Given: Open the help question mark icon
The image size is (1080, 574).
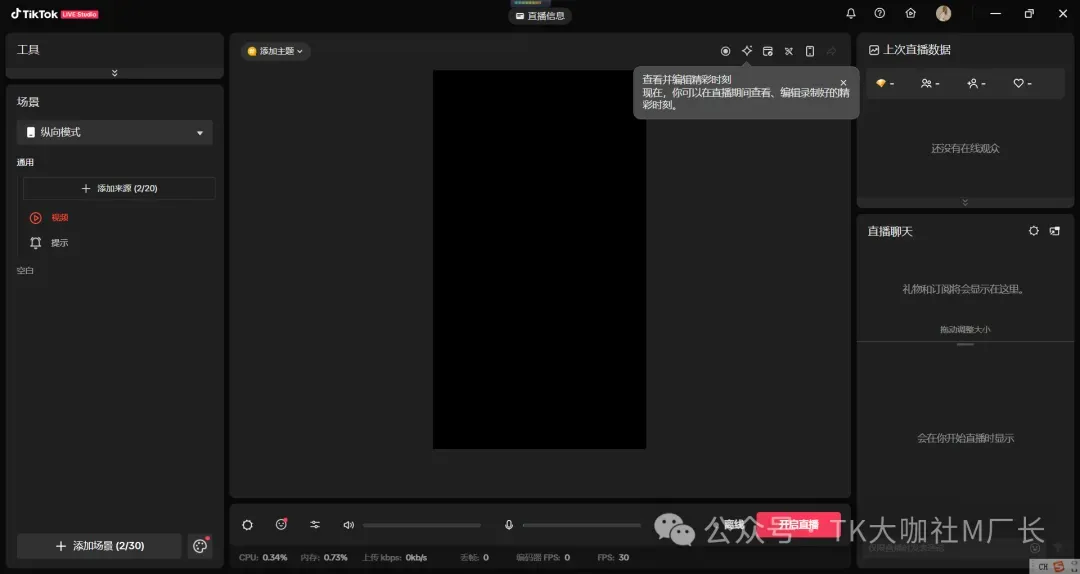Looking at the screenshot, I should (880, 14).
